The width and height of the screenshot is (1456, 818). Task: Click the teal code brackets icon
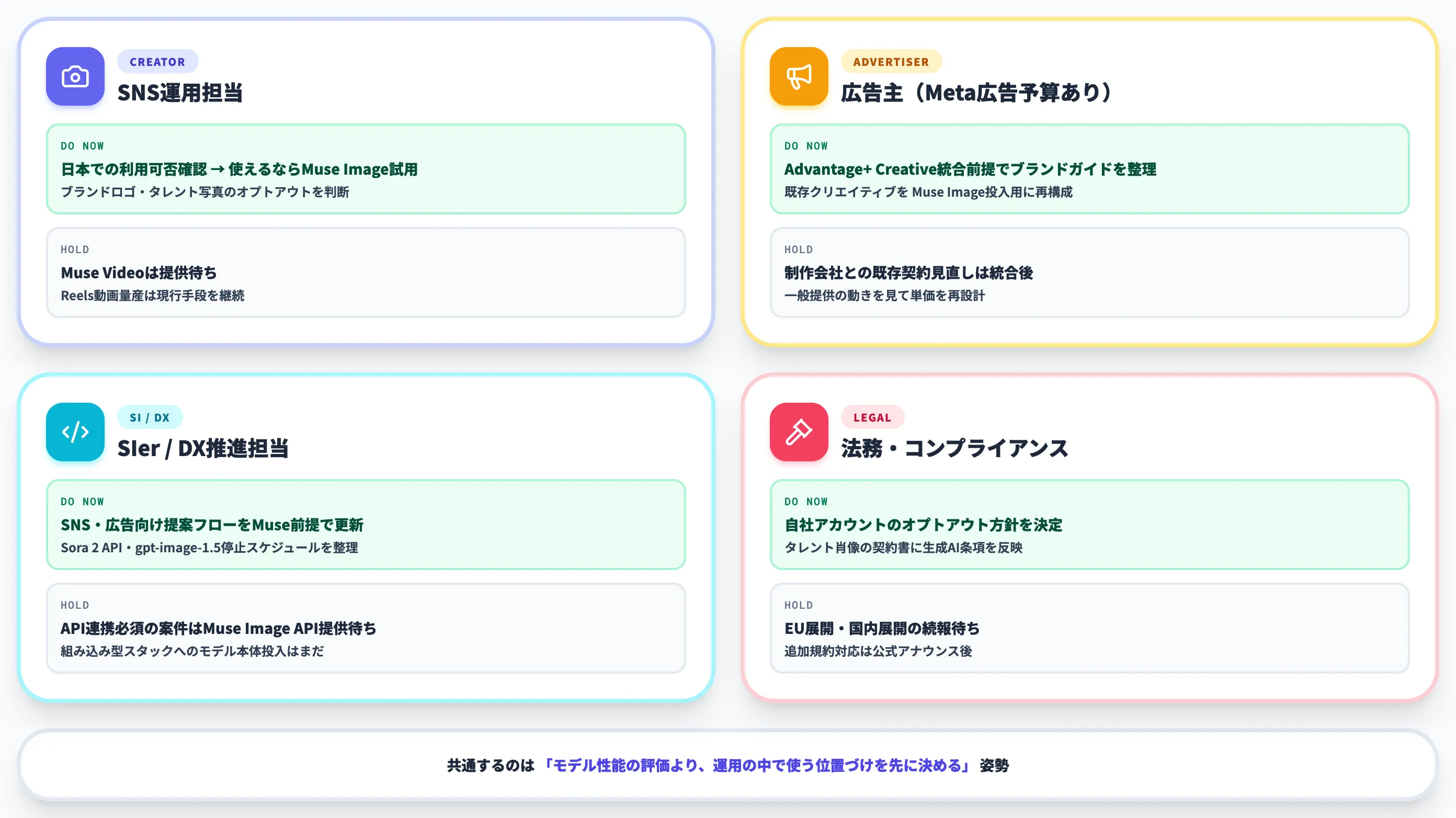(75, 432)
